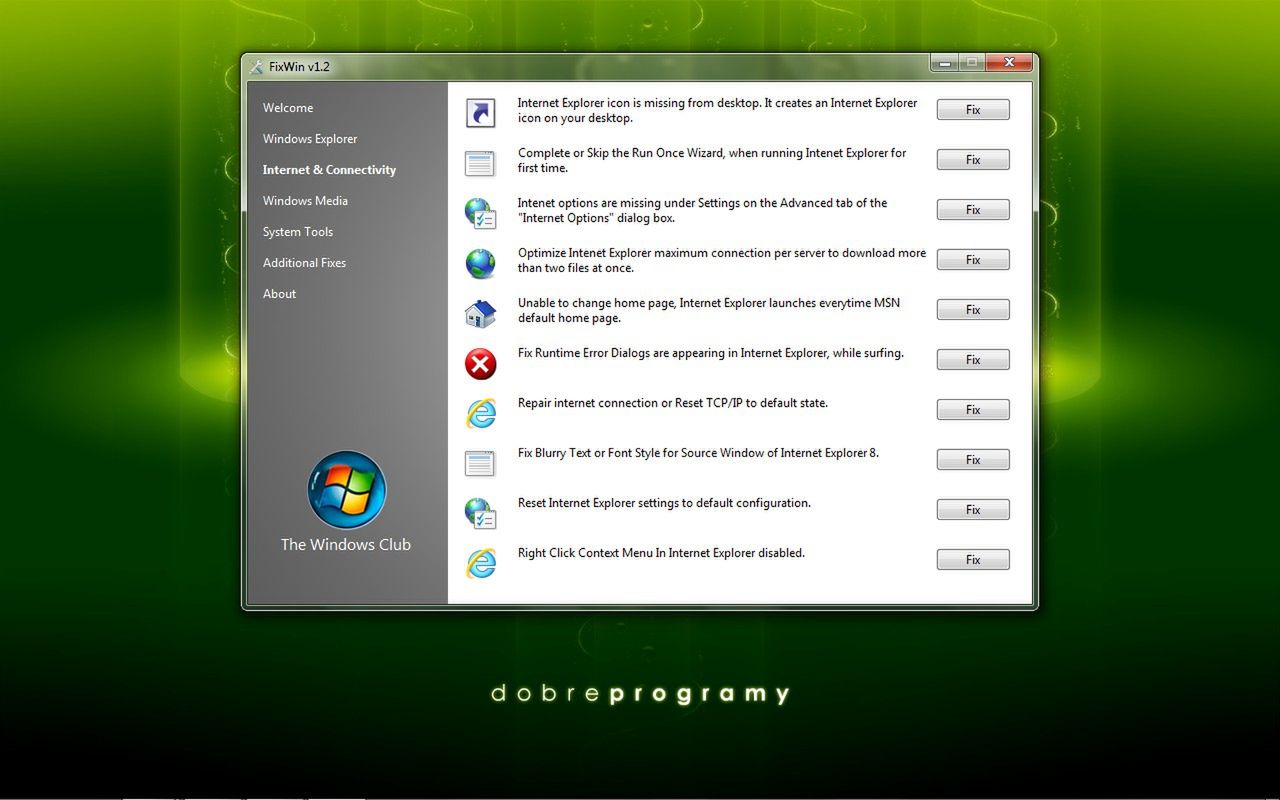The height and width of the screenshot is (800, 1280).
Task: Click Fix to reset Internet Explorer settings
Action: tap(973, 510)
